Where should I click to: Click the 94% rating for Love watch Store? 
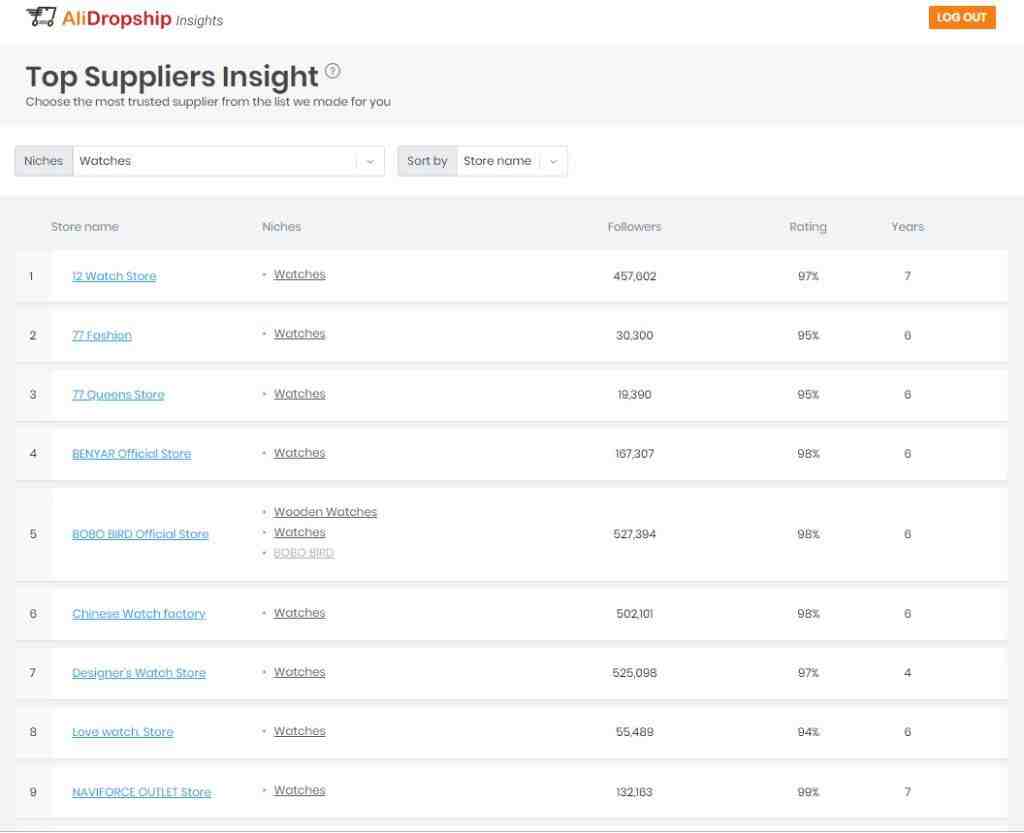pos(808,732)
